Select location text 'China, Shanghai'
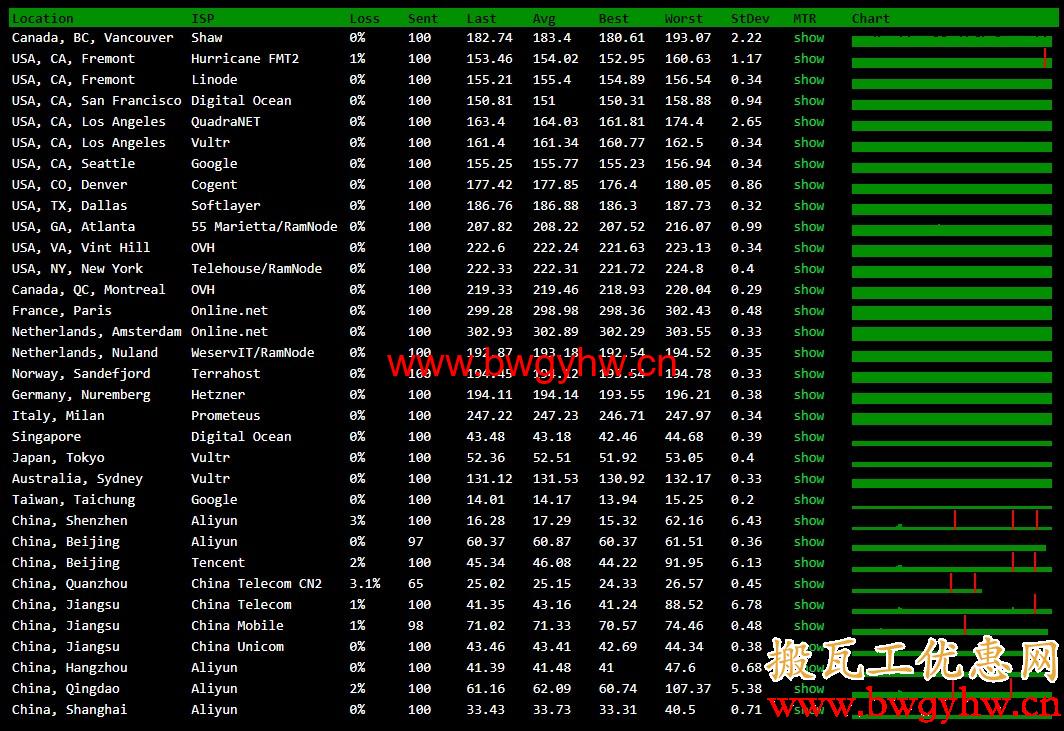The image size is (1064, 731). 69,711
